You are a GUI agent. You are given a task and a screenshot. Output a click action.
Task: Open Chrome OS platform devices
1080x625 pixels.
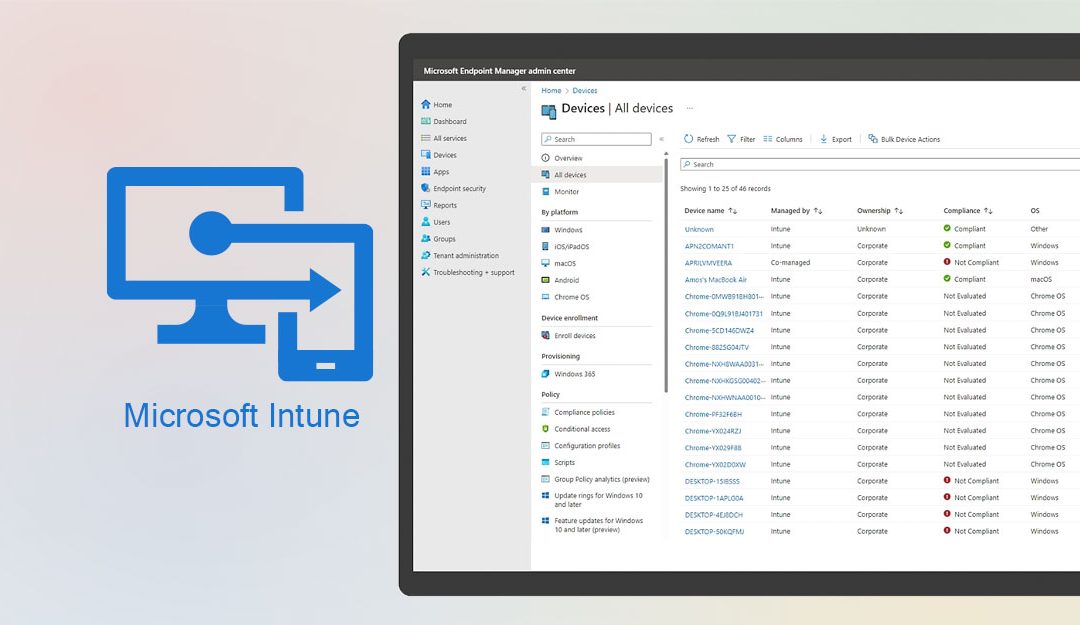(565, 297)
